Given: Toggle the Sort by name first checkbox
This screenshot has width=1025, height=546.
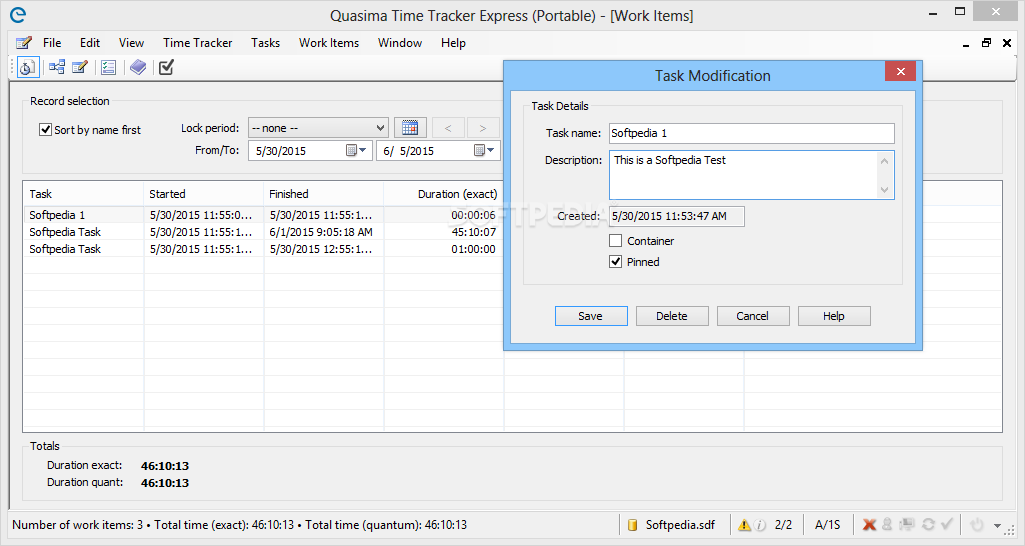Looking at the screenshot, I should coord(45,129).
